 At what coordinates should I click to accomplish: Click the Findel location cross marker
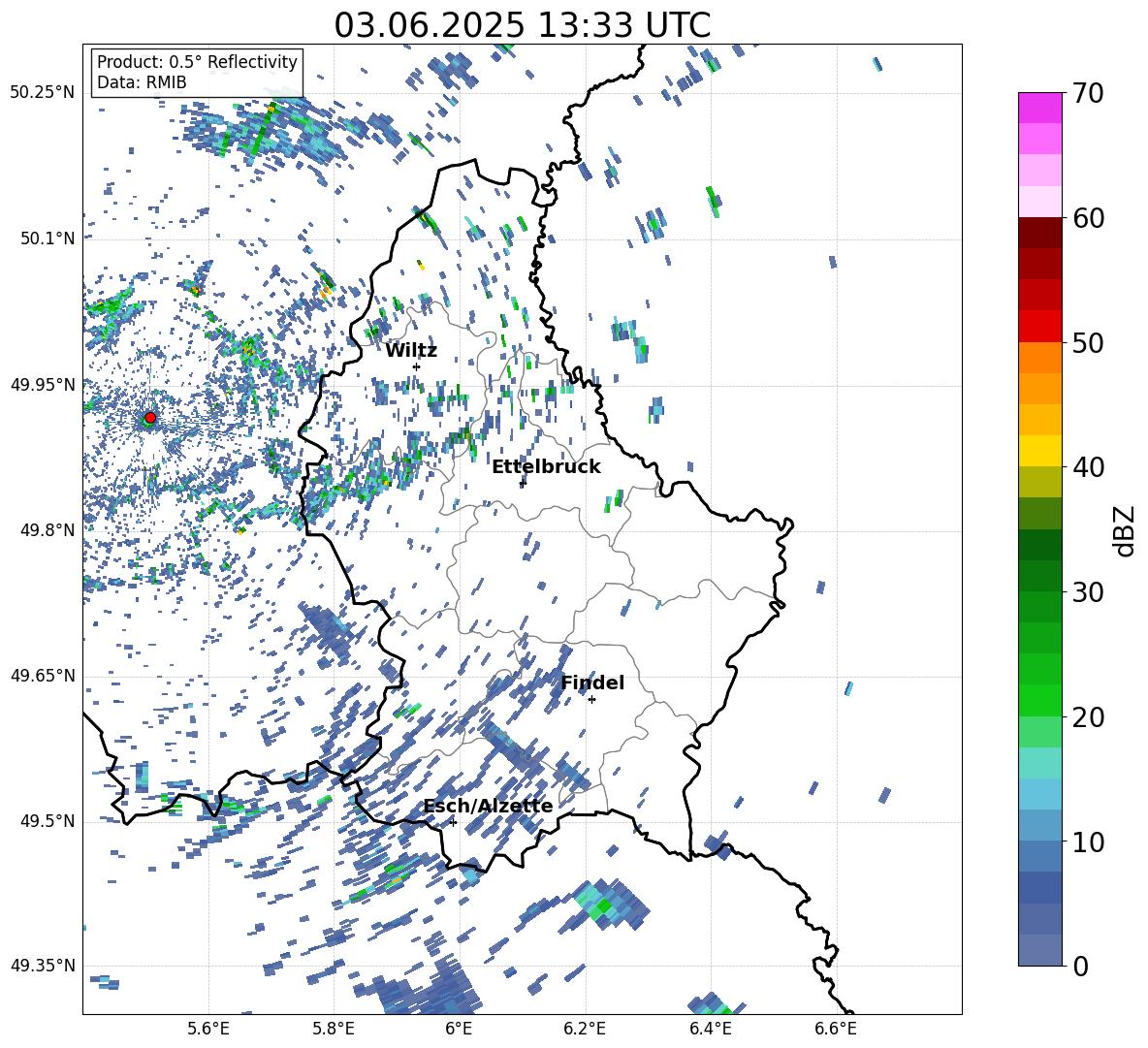pos(591,700)
